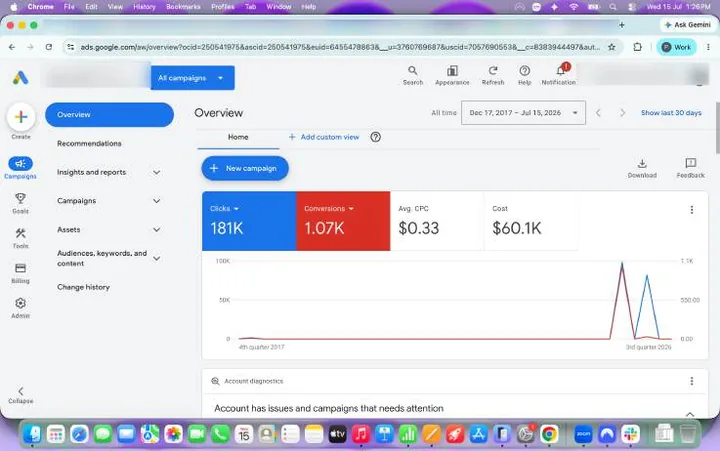
Task: Open Recommendations in the left menu
Action: pos(89,143)
